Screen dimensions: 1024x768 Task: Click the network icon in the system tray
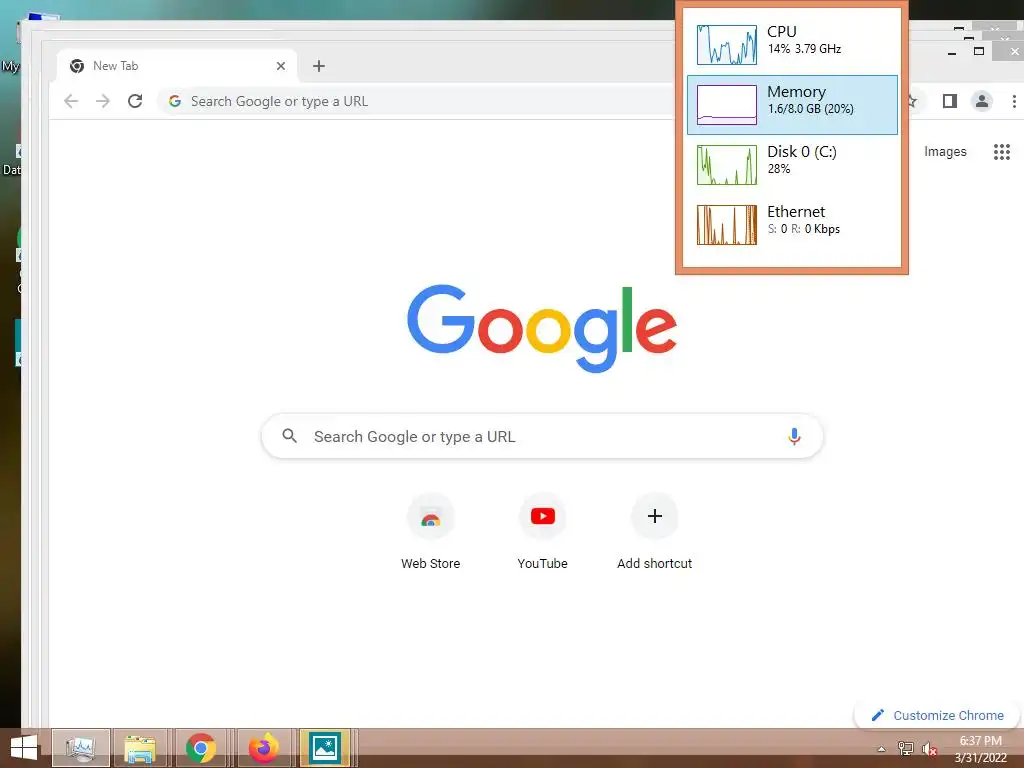[x=905, y=748]
